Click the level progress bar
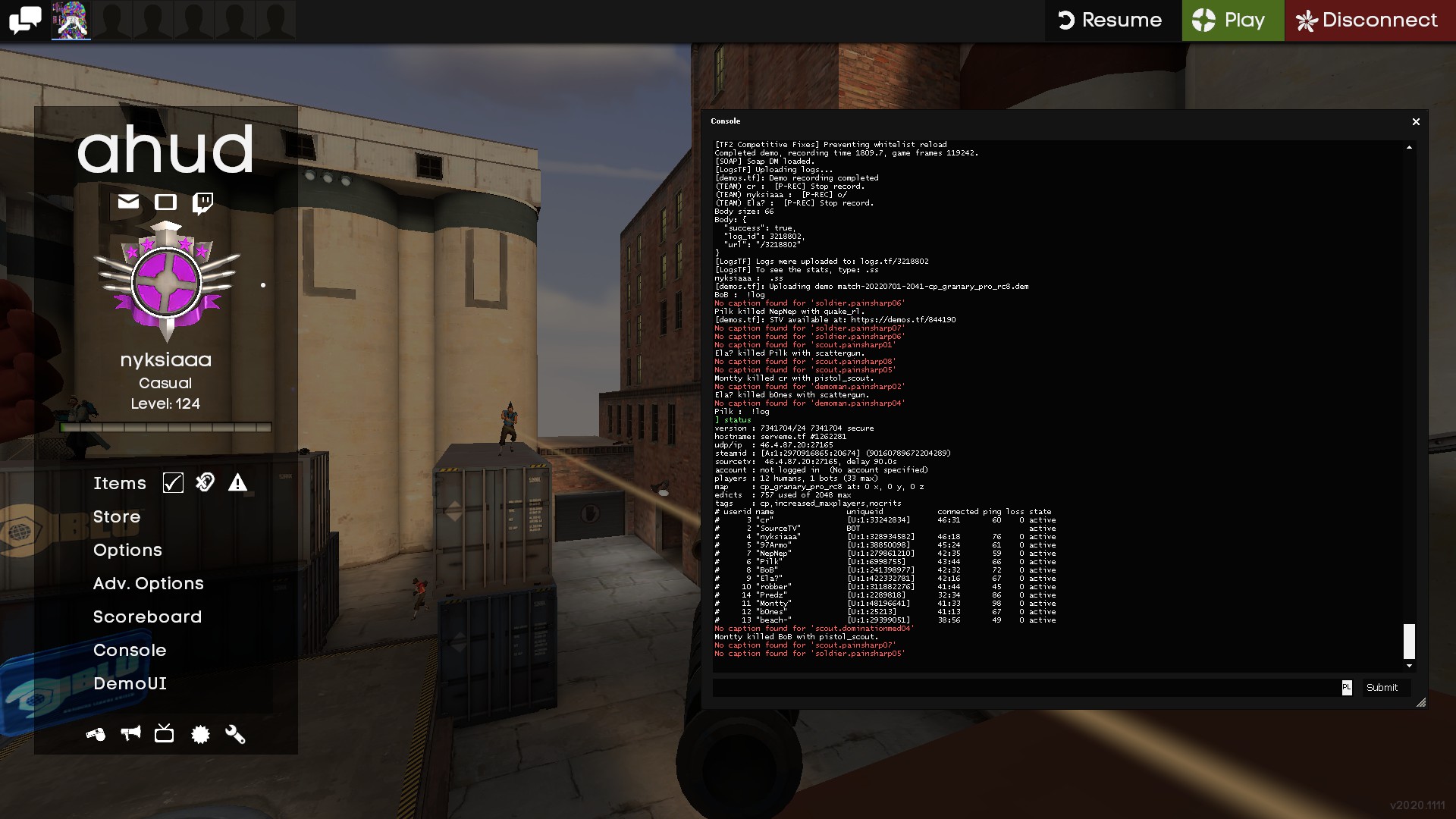The width and height of the screenshot is (1456, 819). (x=165, y=428)
